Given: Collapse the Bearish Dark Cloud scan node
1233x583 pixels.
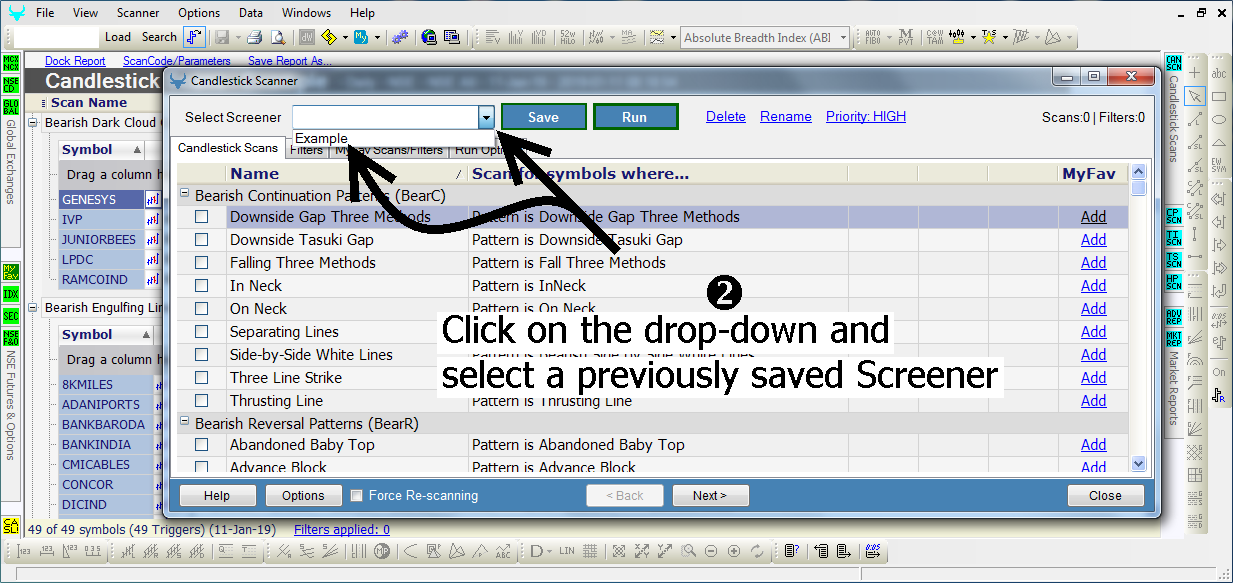Looking at the screenshot, I should (34, 123).
